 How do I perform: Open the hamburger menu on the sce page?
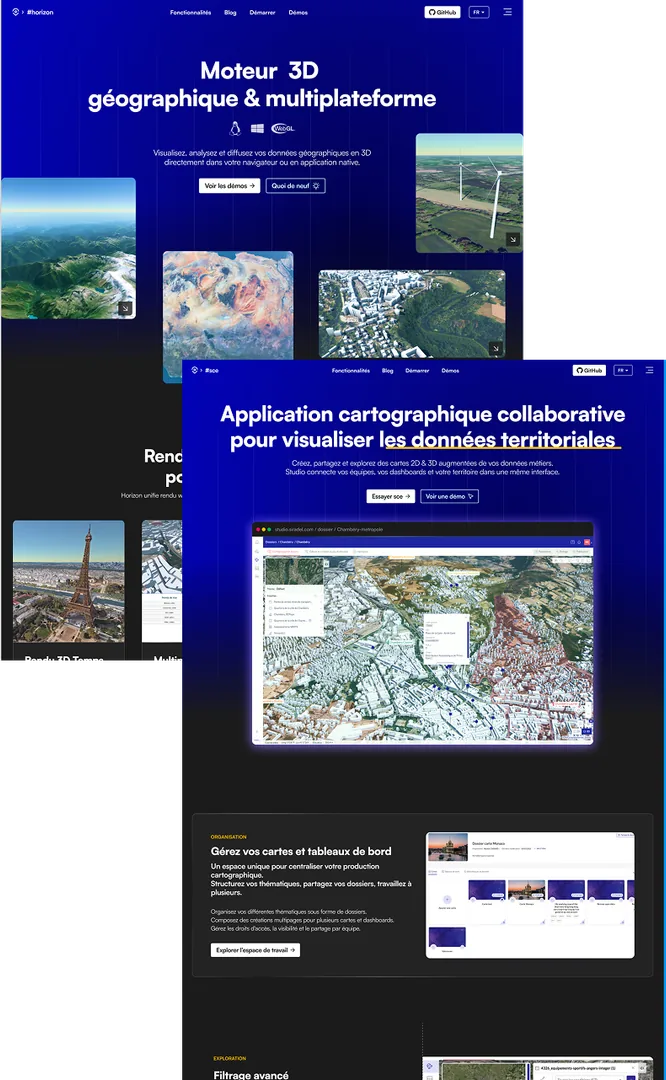point(649,370)
